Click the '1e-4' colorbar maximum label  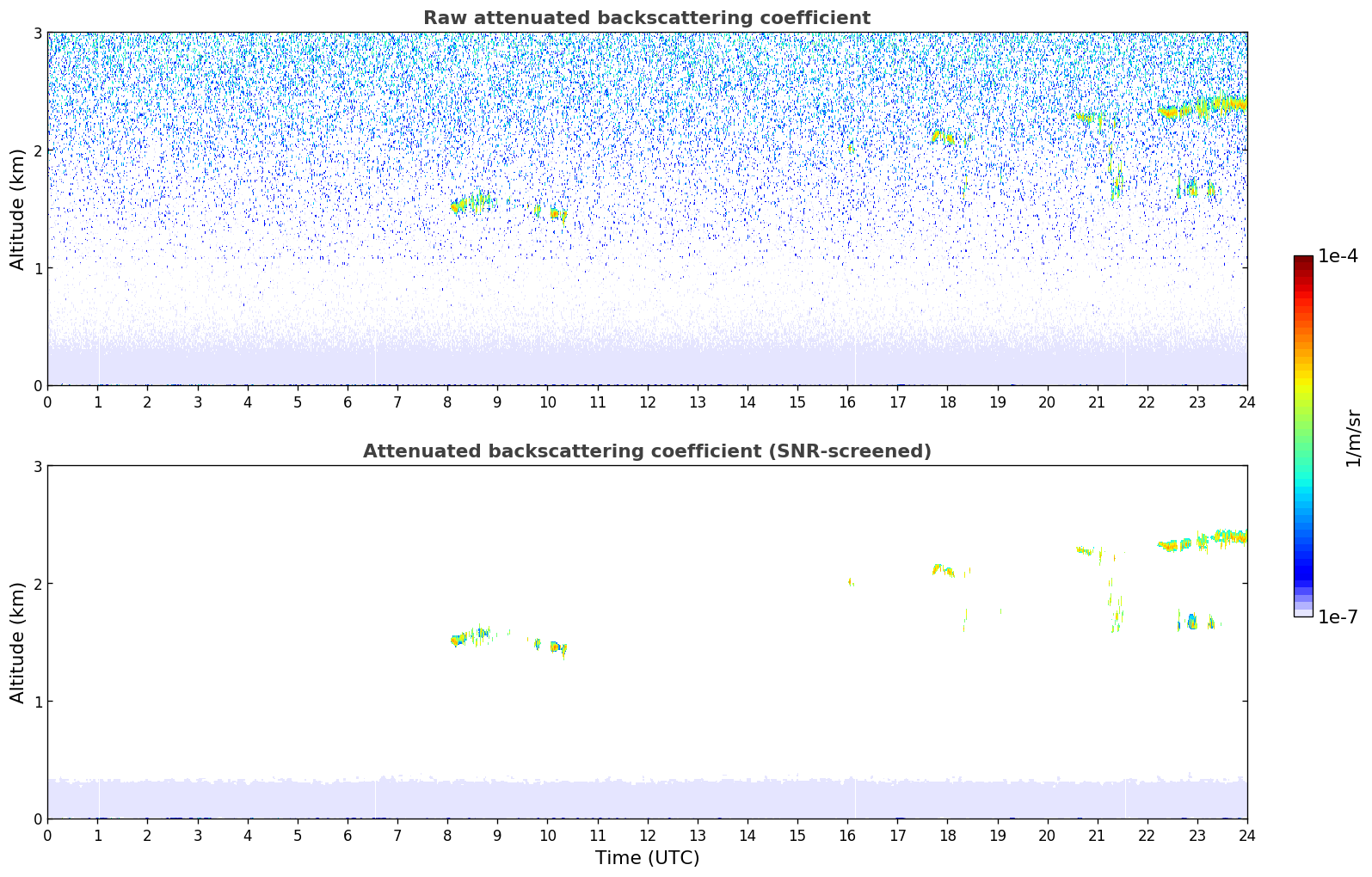click(1338, 256)
